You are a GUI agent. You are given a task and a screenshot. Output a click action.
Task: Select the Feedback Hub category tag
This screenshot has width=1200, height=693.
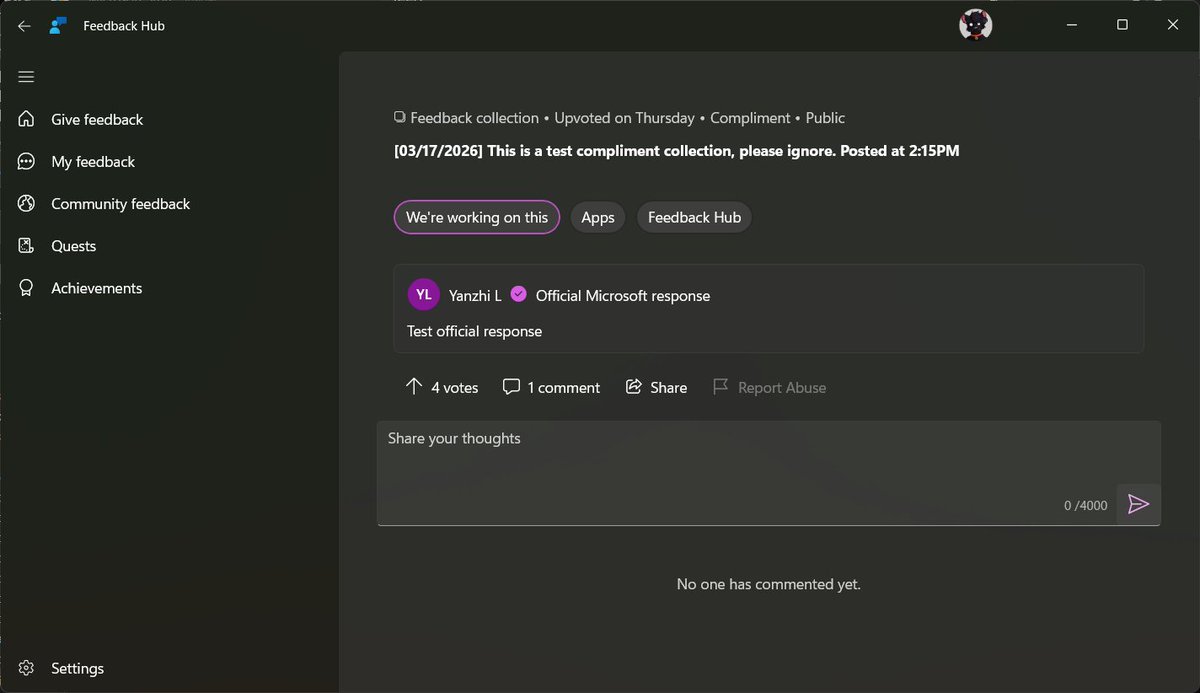pos(694,217)
